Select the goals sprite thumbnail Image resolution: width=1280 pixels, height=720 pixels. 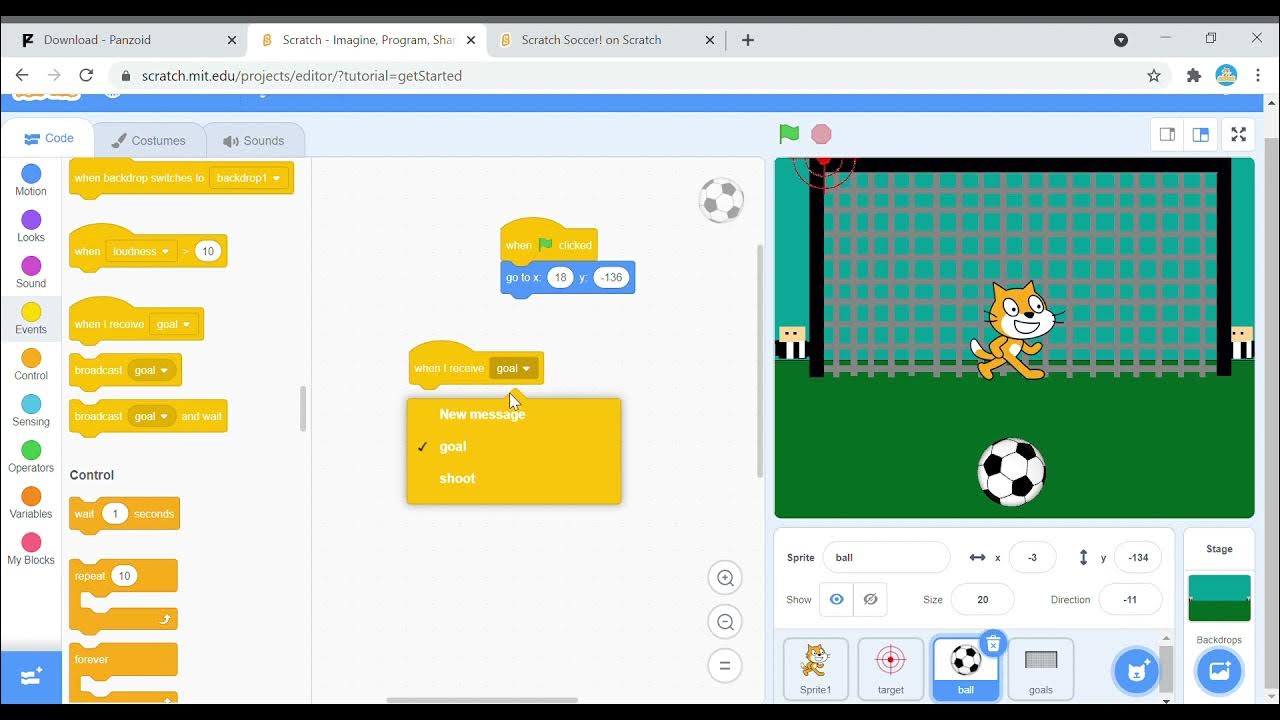(x=1041, y=669)
